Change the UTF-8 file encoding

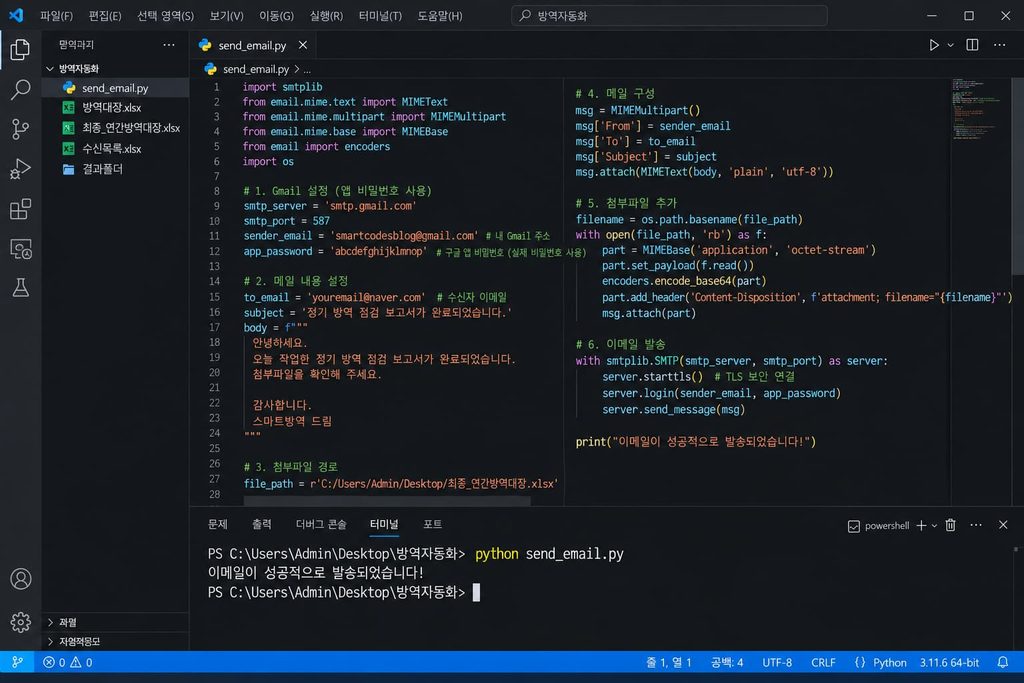pyautogui.click(x=777, y=663)
